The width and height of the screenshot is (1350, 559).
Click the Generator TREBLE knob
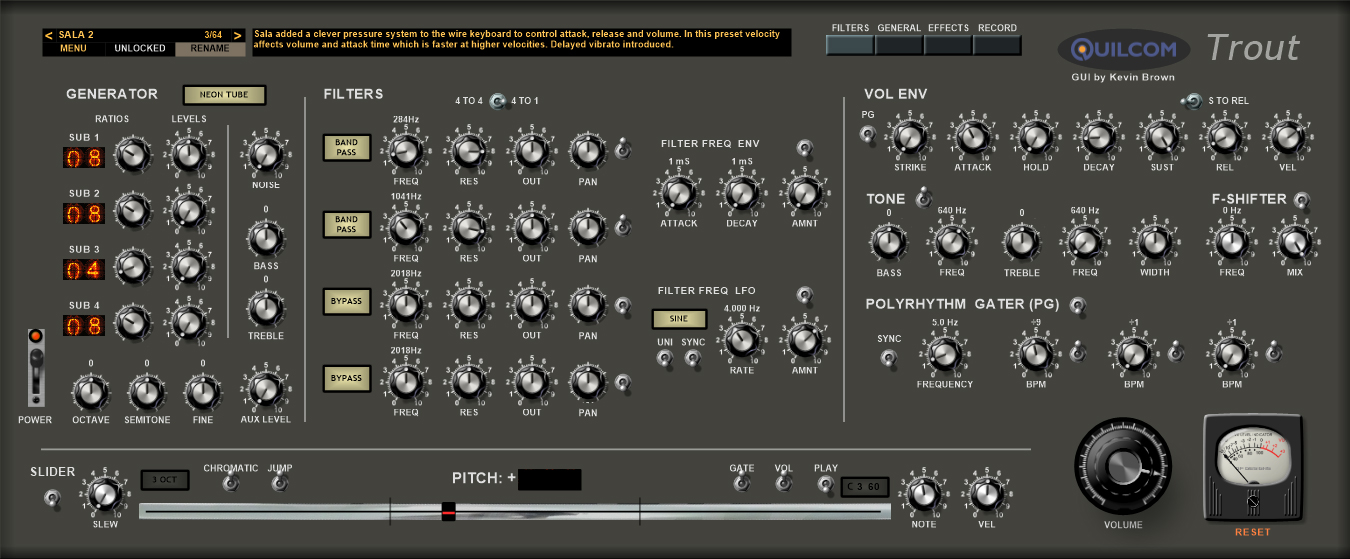click(x=265, y=310)
